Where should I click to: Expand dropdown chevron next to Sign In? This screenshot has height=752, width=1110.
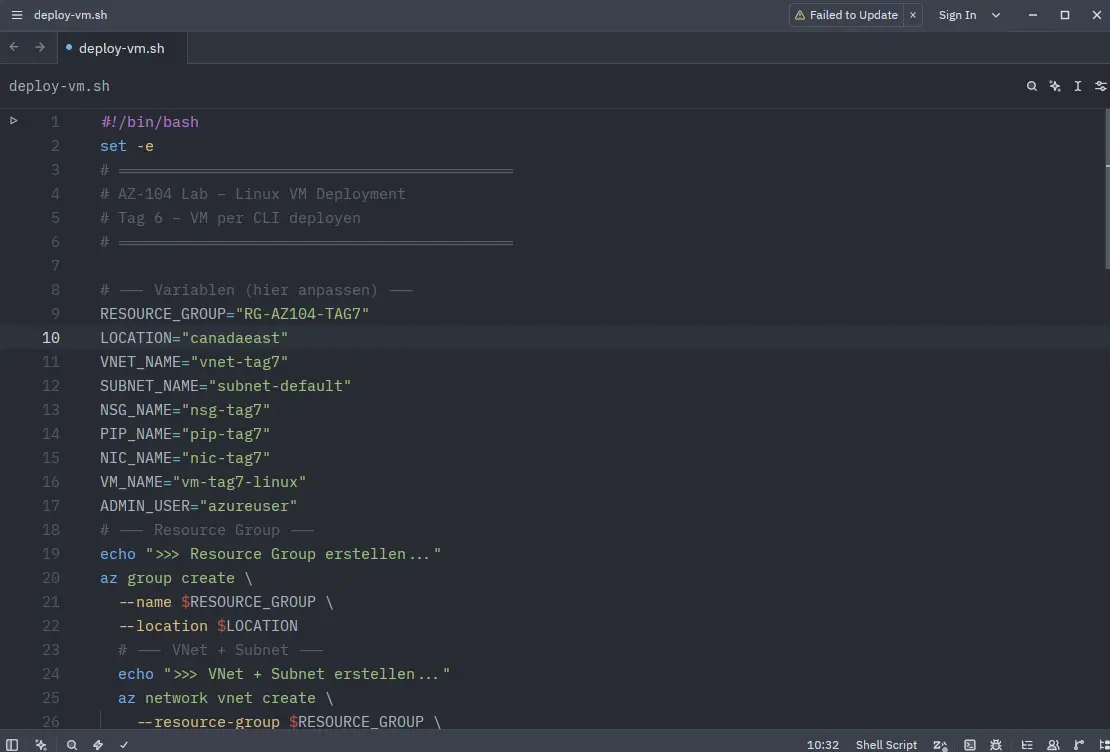click(996, 15)
